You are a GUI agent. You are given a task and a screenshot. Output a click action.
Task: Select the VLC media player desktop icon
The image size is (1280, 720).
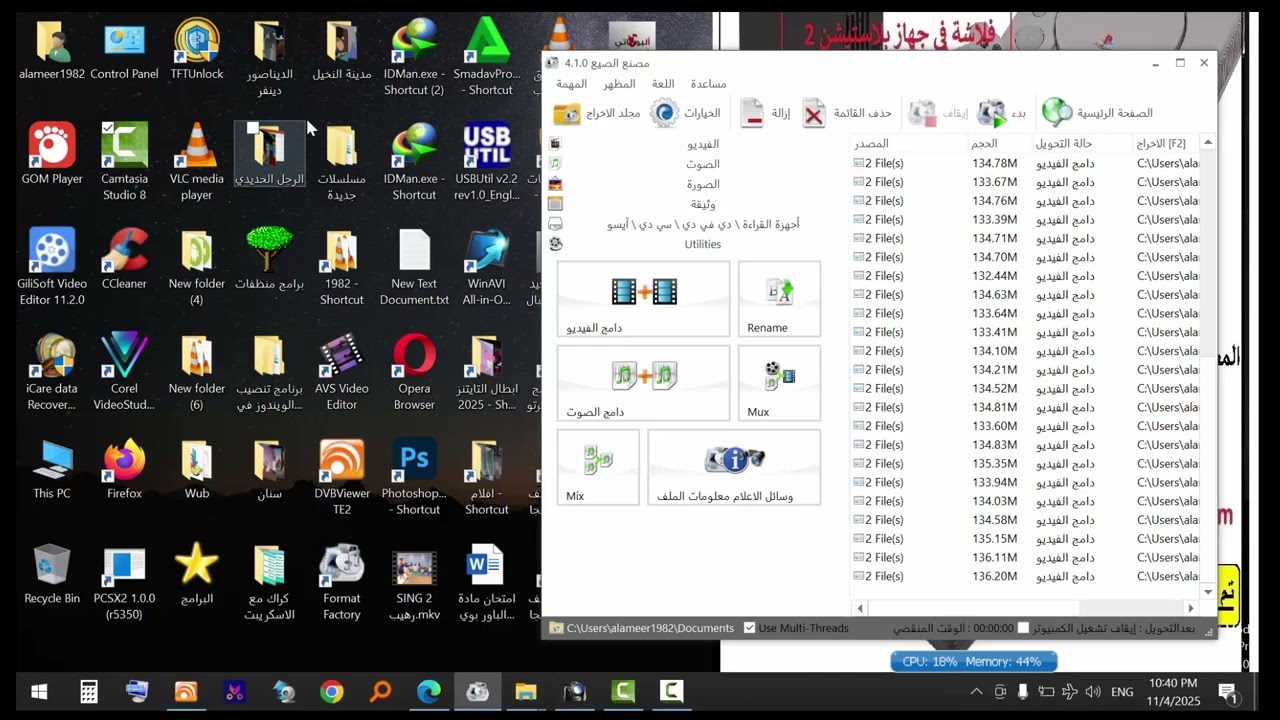[197, 162]
